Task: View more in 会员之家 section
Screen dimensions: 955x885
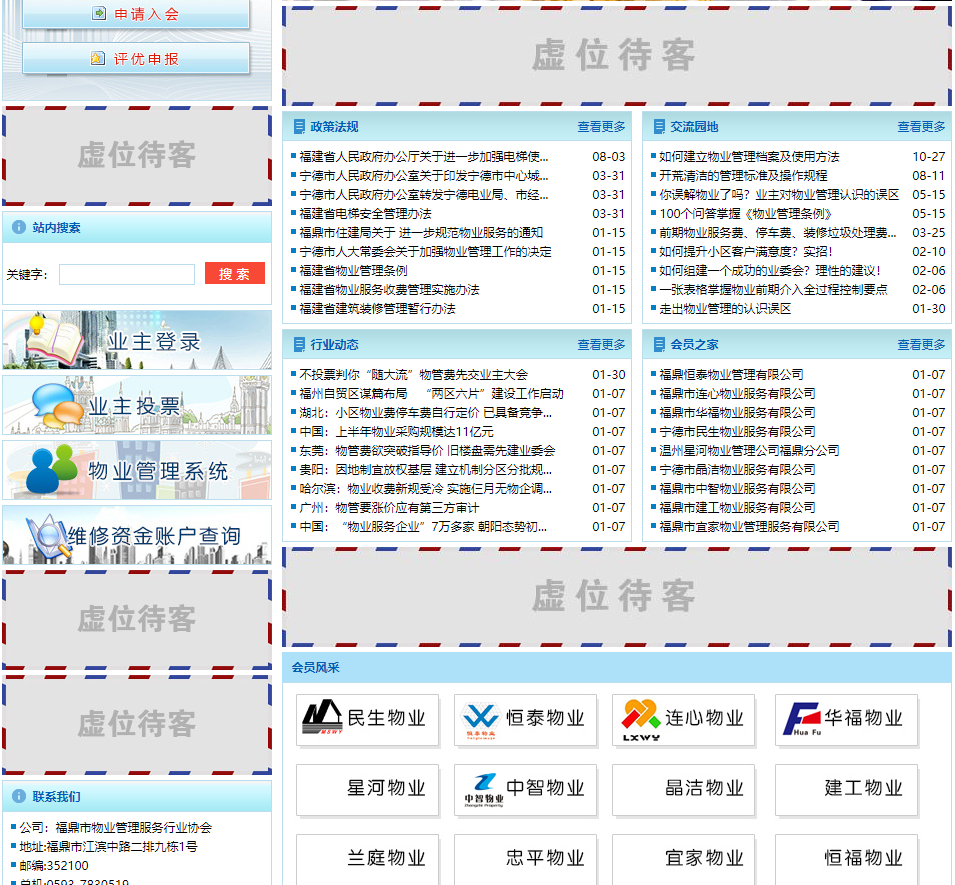Action: coord(920,345)
